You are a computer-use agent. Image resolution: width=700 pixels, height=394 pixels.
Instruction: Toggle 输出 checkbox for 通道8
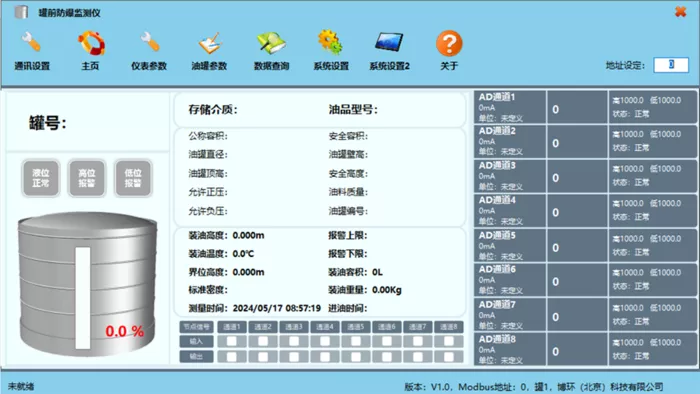449,357
